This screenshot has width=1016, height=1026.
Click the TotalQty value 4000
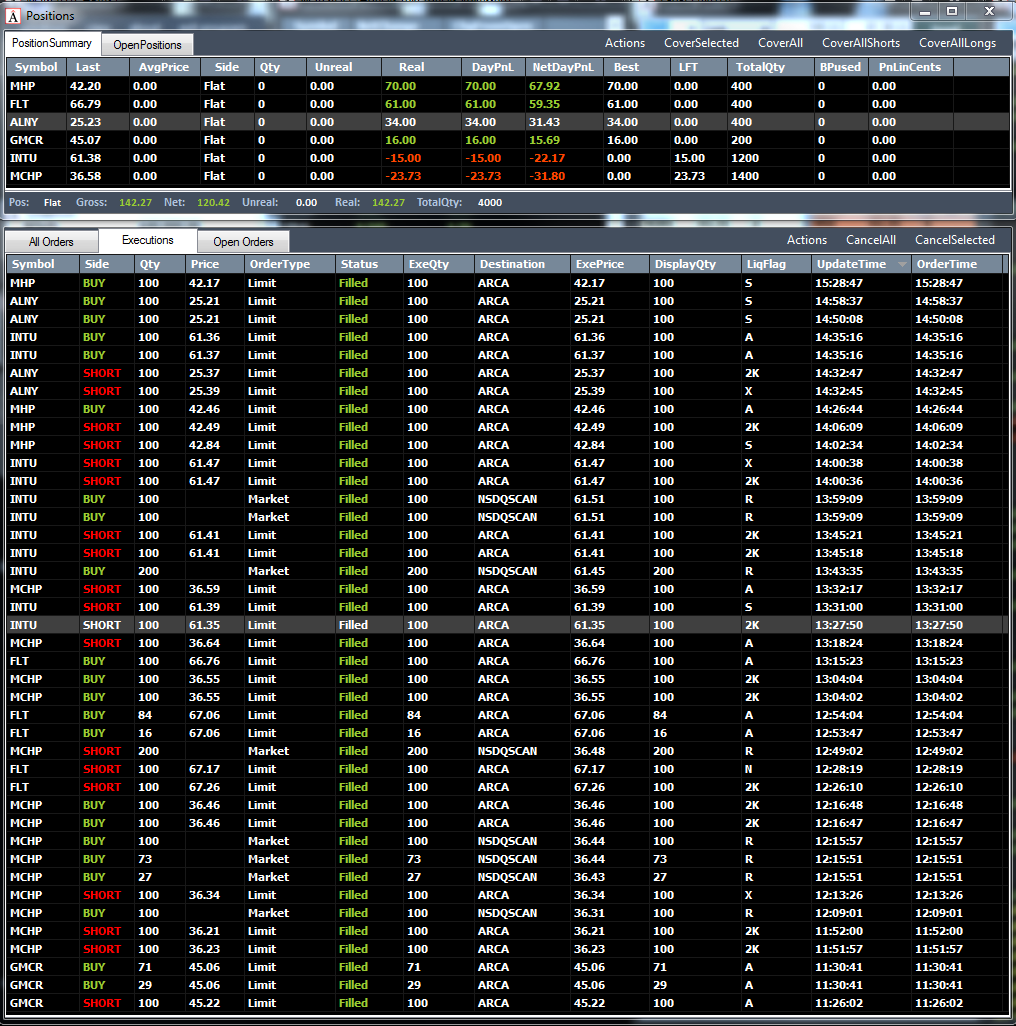[x=490, y=202]
